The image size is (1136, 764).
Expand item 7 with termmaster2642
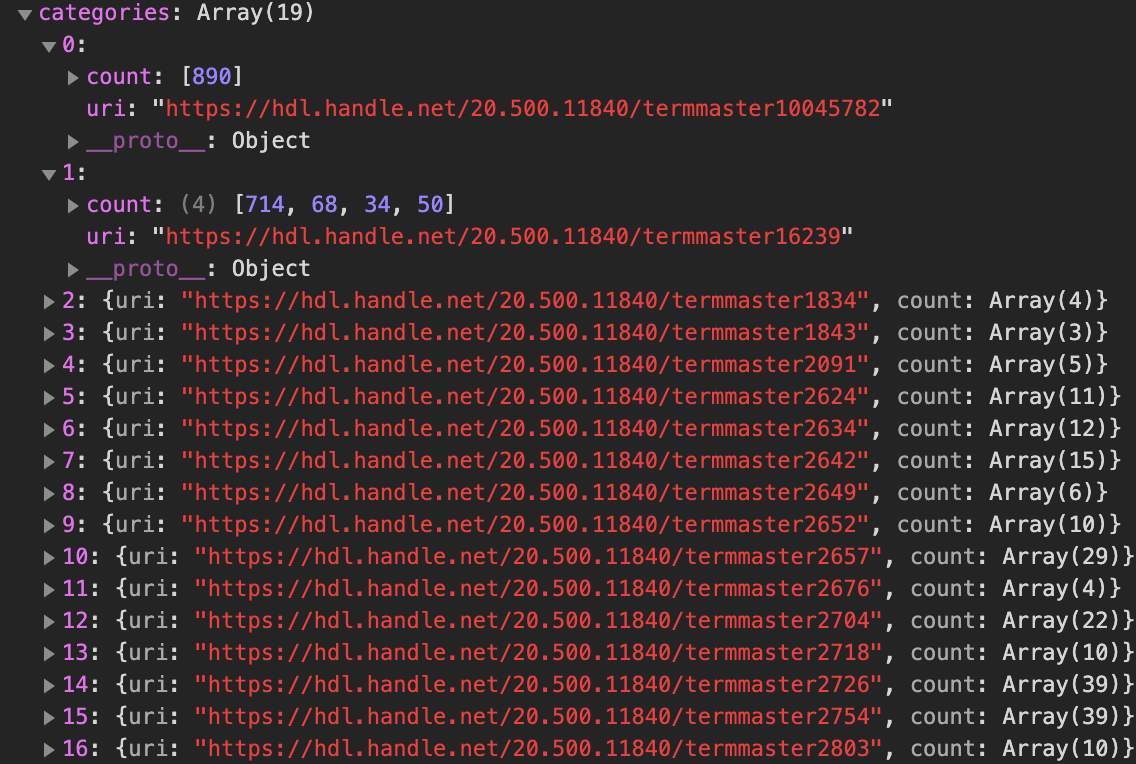(x=49, y=461)
